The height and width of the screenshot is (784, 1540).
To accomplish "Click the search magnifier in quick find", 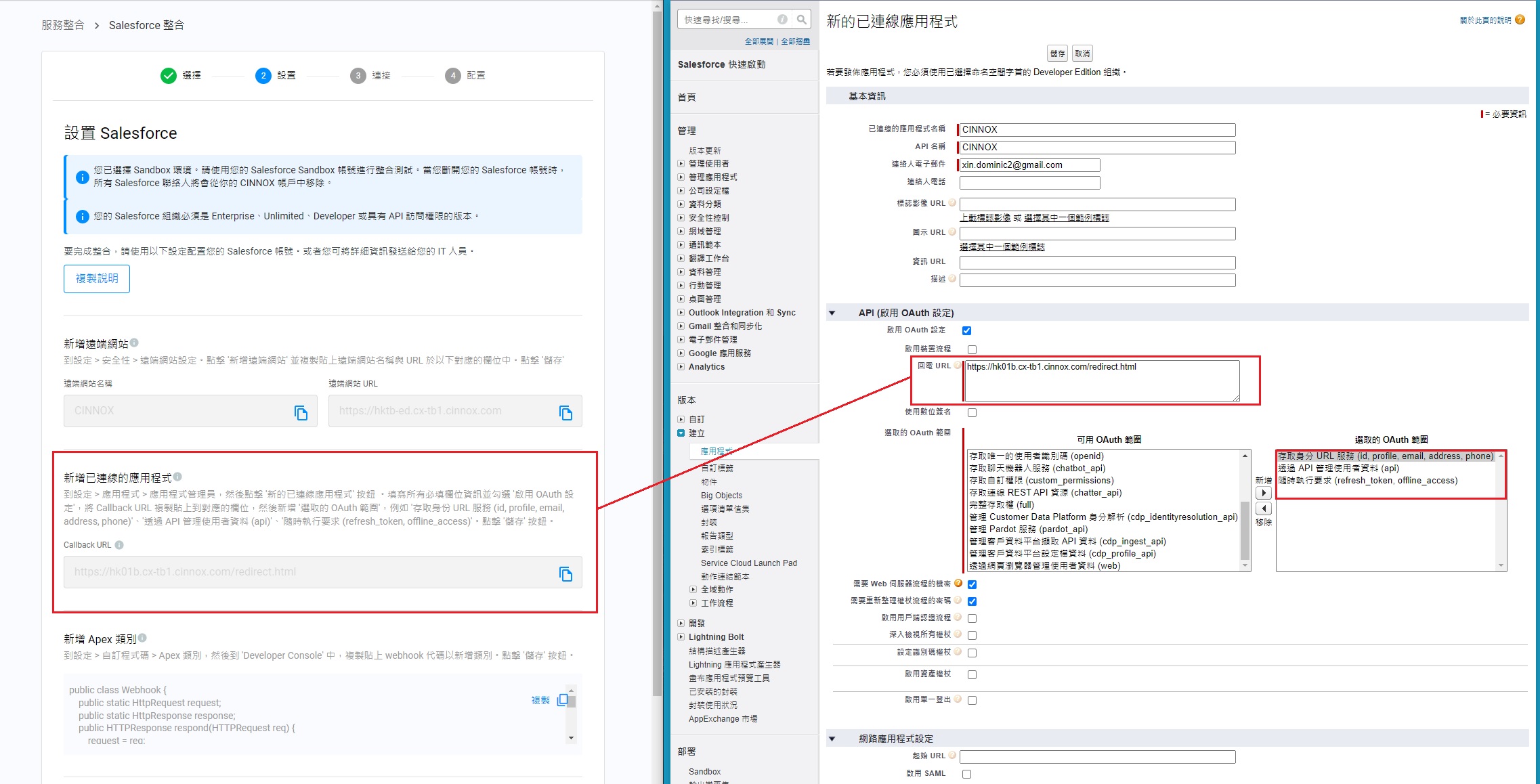I will coord(801,20).
